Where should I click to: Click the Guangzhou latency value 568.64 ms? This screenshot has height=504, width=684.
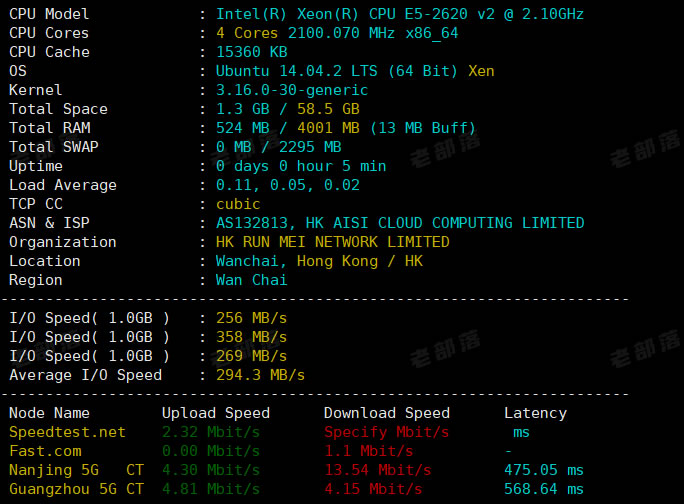[545, 489]
